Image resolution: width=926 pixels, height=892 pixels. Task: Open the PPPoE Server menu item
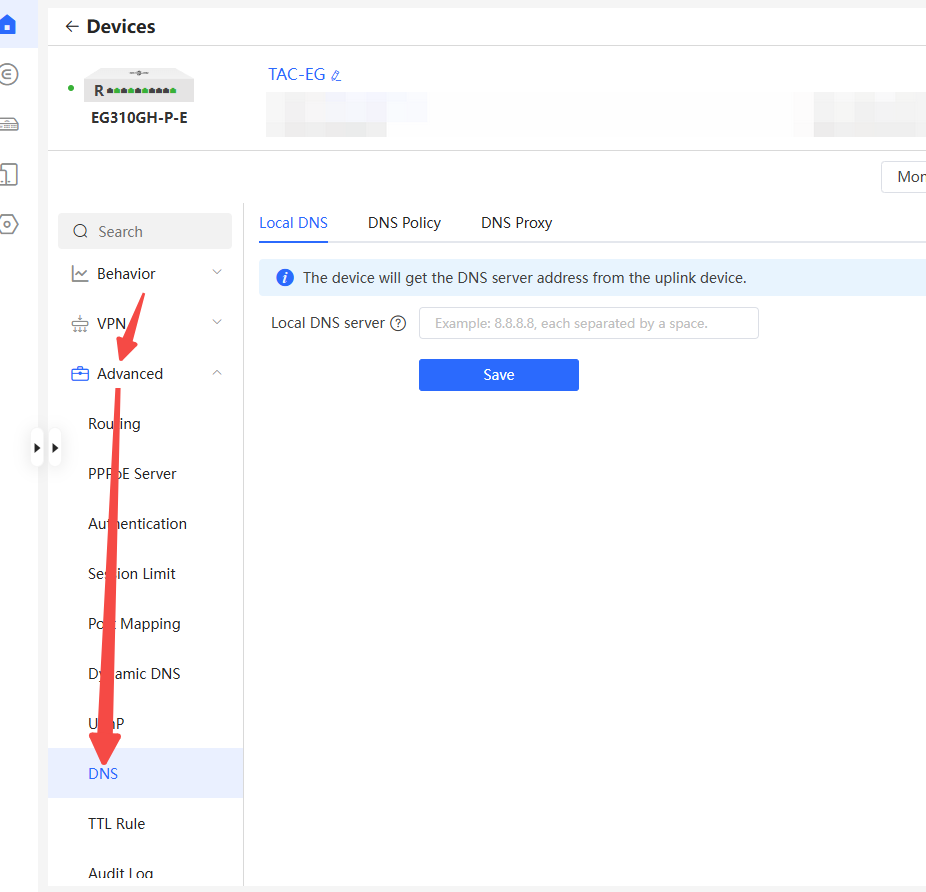tap(132, 474)
